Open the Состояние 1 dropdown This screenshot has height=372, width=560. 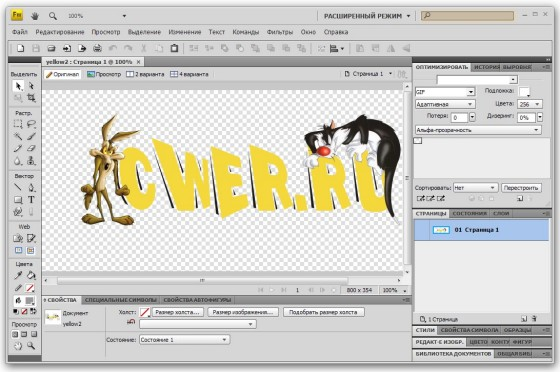[x=185, y=340]
